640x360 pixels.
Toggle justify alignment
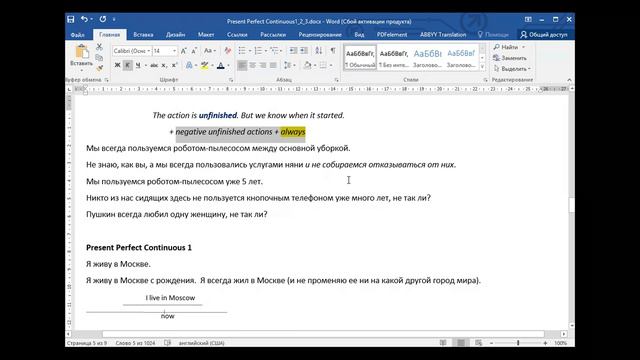[x=273, y=65]
